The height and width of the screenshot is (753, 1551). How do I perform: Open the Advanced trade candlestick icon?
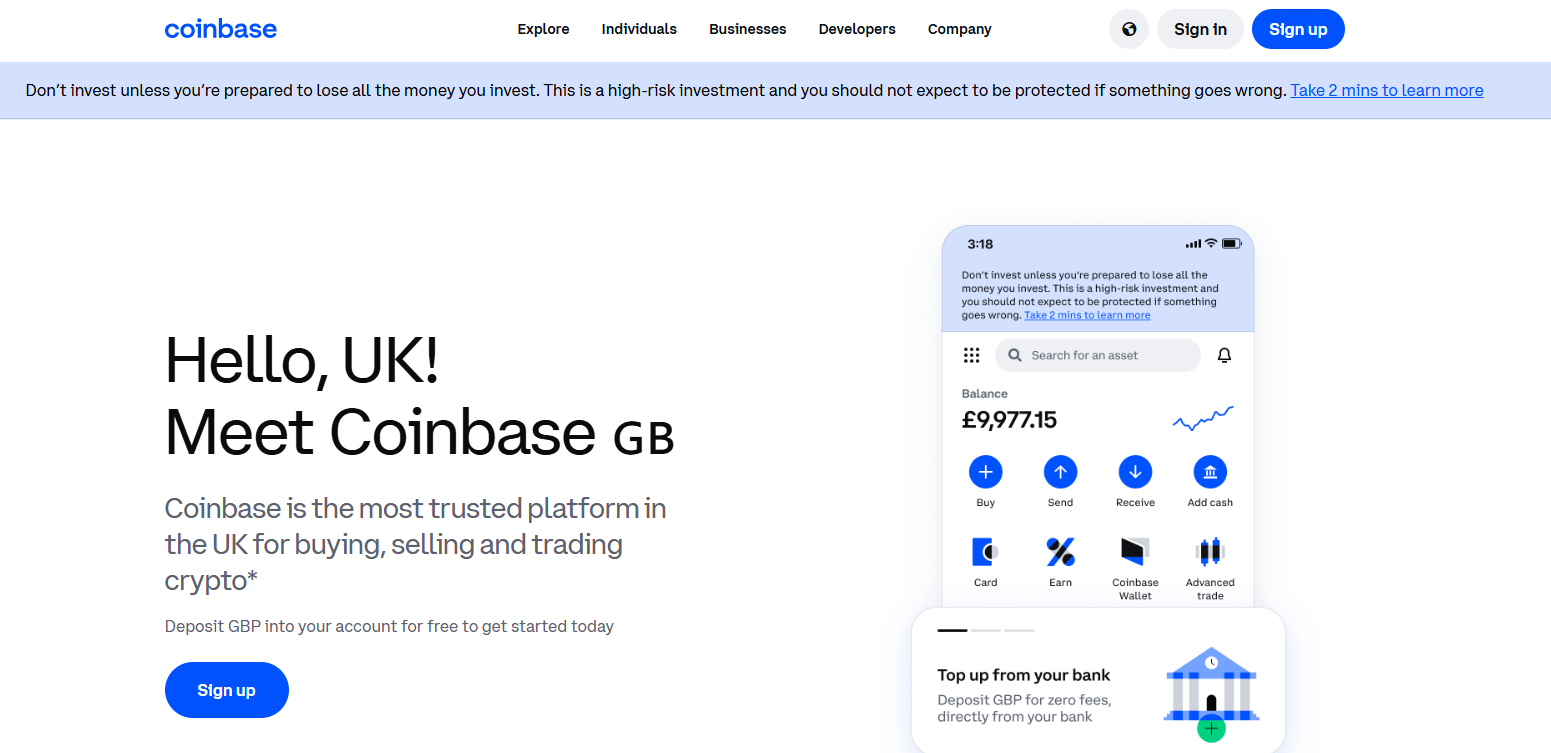pyautogui.click(x=1210, y=551)
